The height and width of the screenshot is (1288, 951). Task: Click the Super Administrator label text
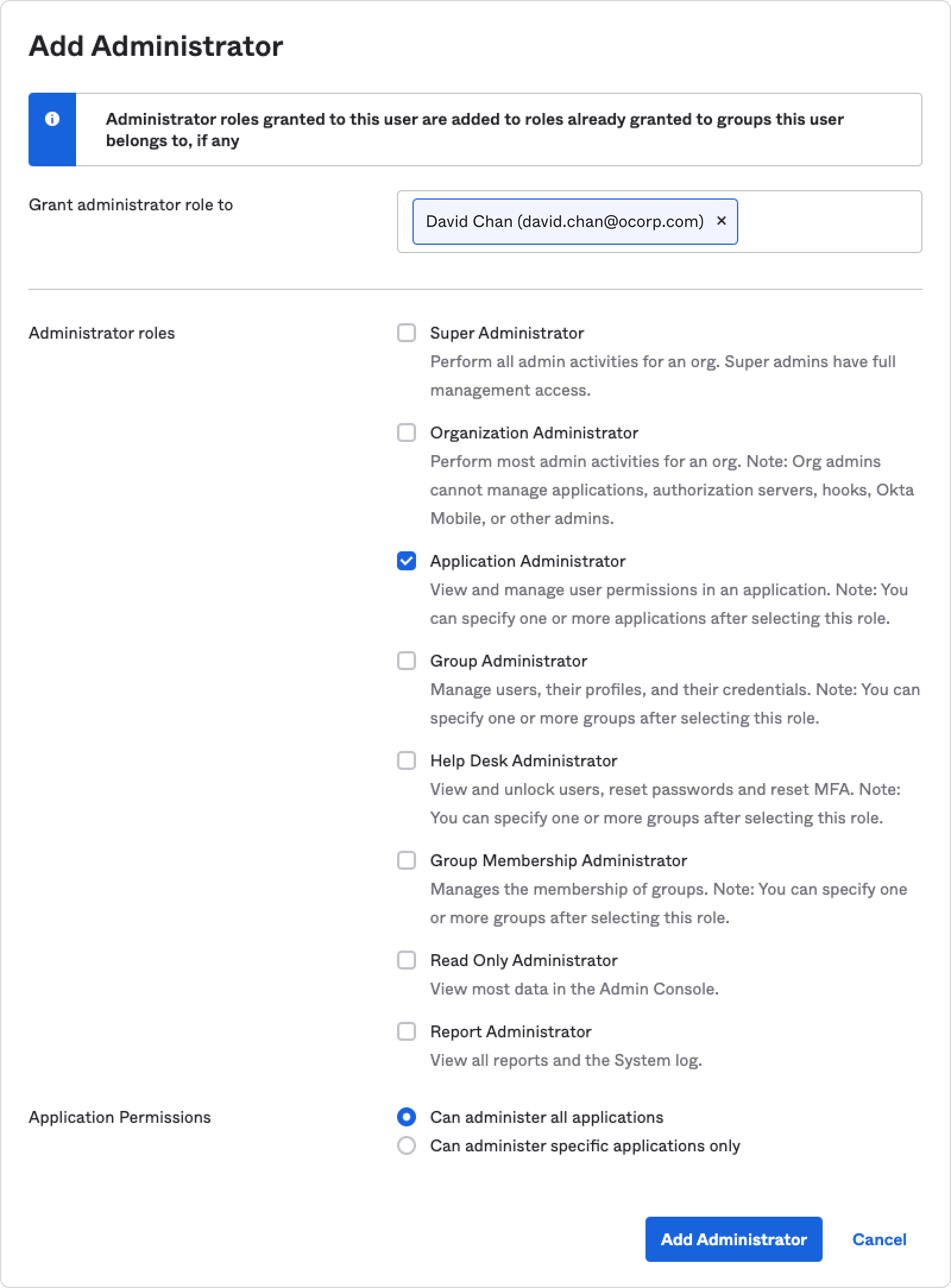click(x=507, y=333)
